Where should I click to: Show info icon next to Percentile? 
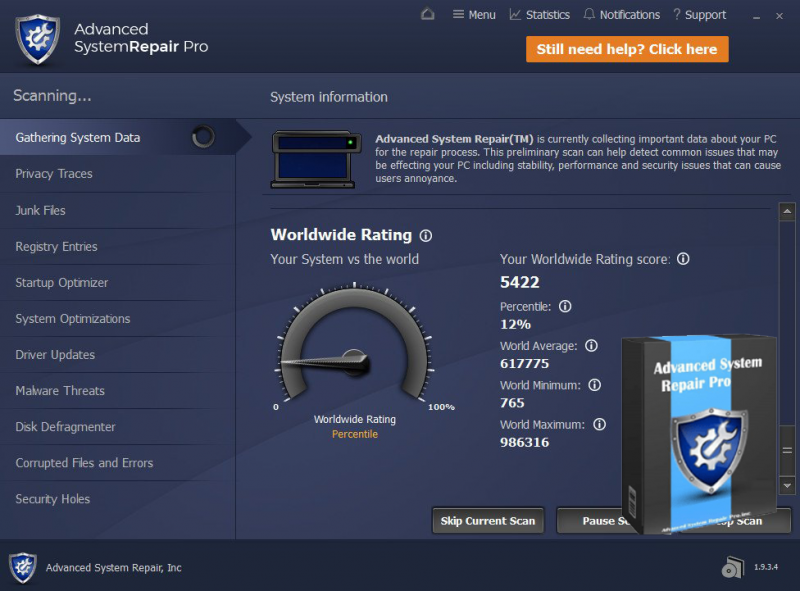click(x=565, y=306)
